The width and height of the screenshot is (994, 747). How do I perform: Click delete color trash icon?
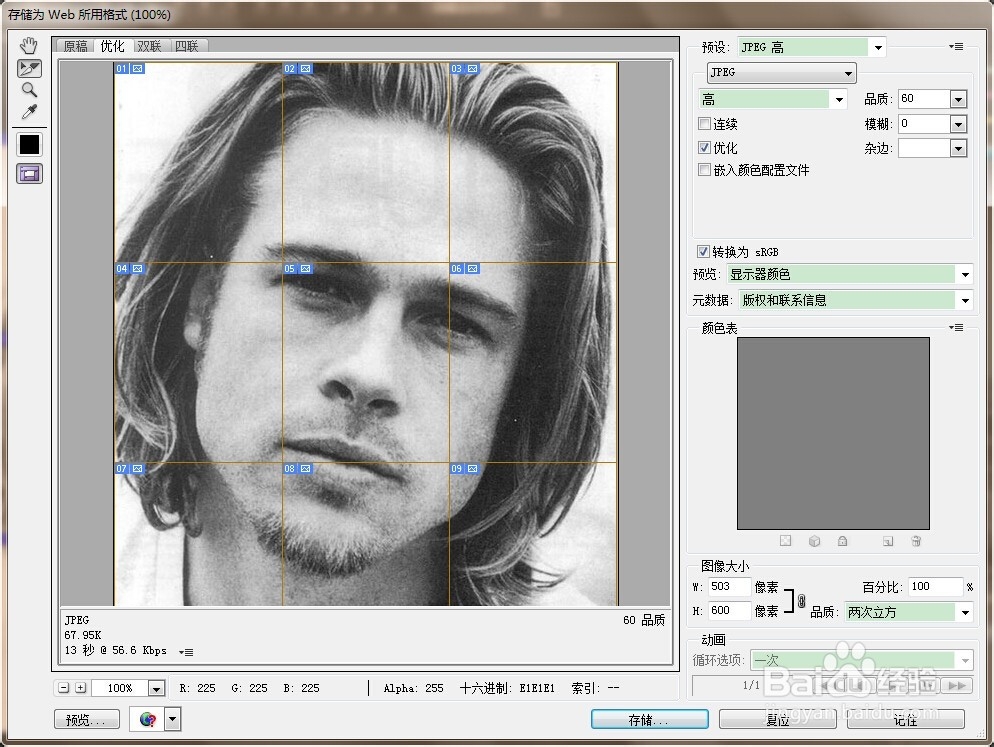(916, 541)
